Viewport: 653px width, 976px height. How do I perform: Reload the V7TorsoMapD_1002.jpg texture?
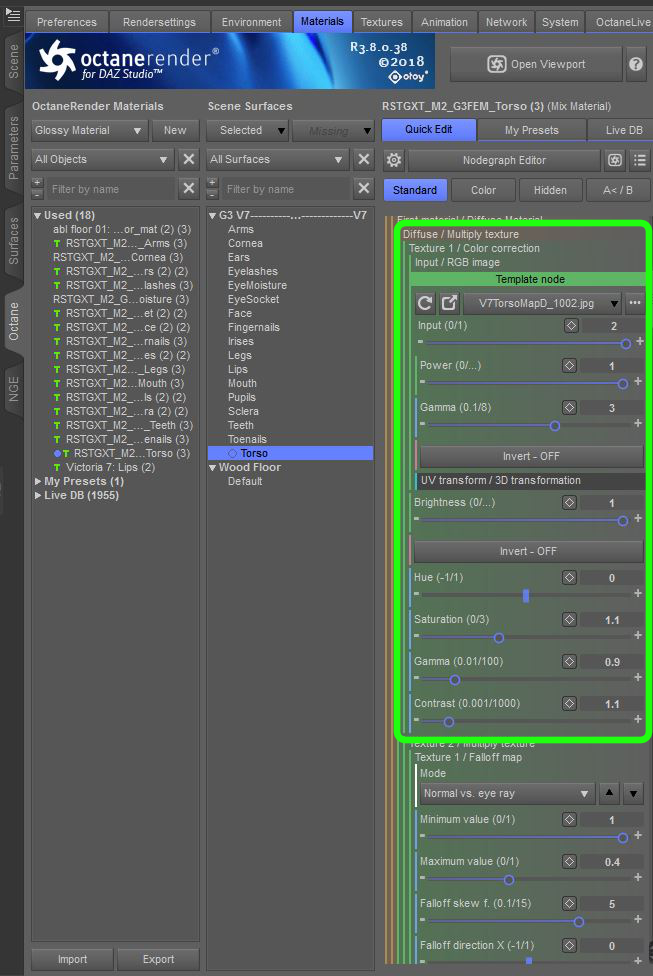425,303
